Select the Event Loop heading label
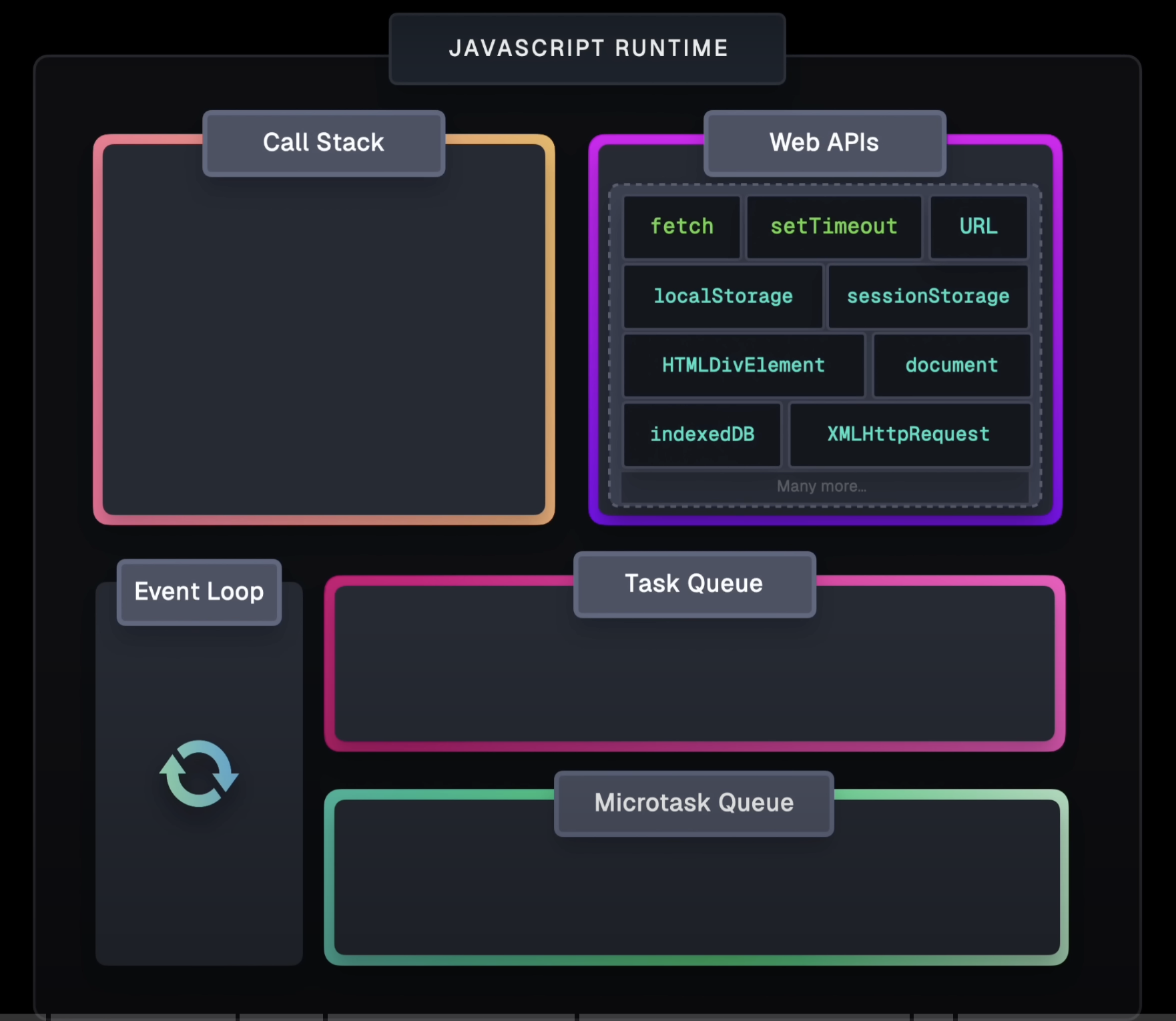 [x=199, y=592]
